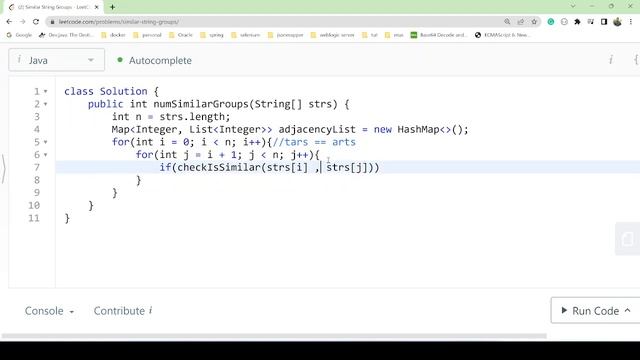Click 'checkIsSimilar' in line 7
Viewport: 640px width, 360px height.
click(x=219, y=167)
